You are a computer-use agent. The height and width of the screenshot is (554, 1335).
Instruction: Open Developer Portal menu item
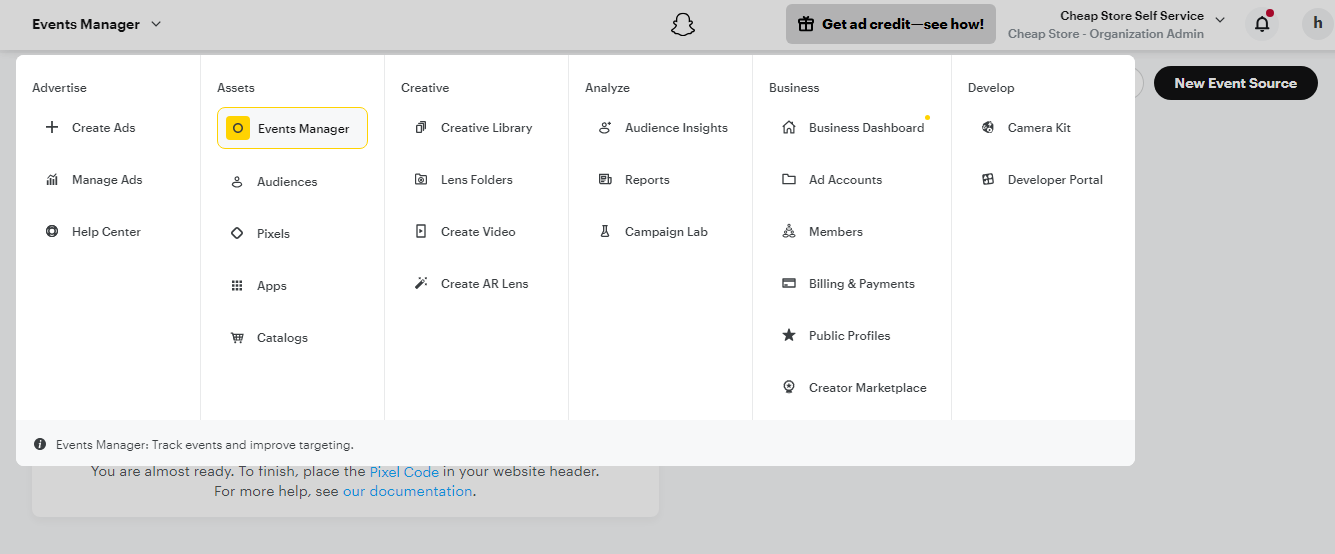tap(1054, 180)
